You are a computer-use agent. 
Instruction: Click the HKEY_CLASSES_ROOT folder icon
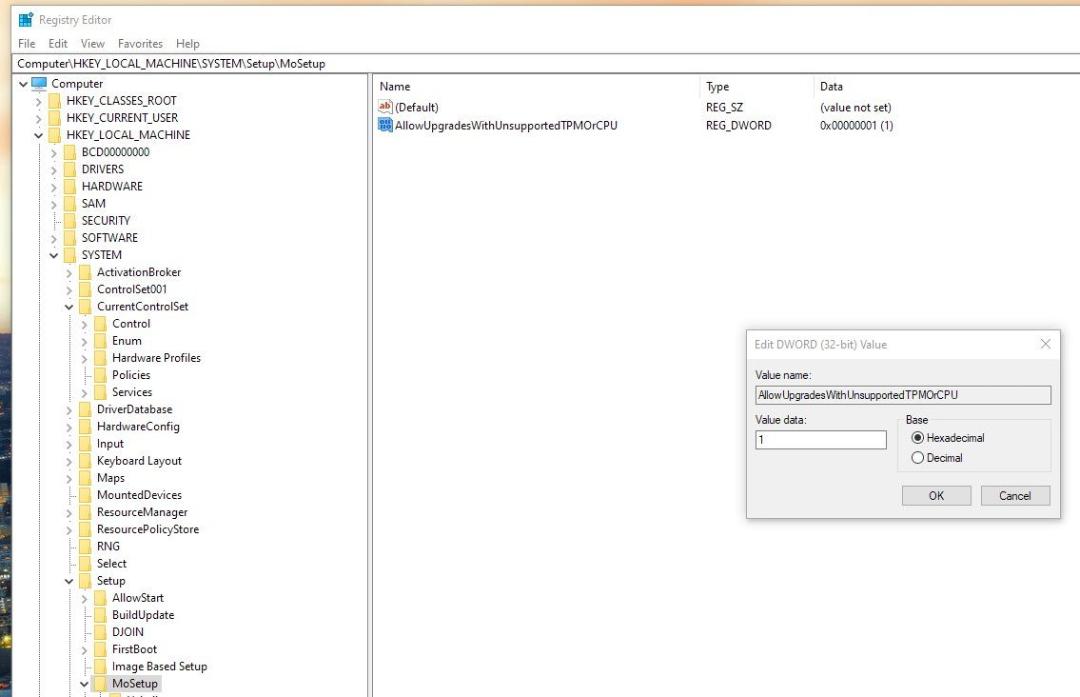point(55,101)
